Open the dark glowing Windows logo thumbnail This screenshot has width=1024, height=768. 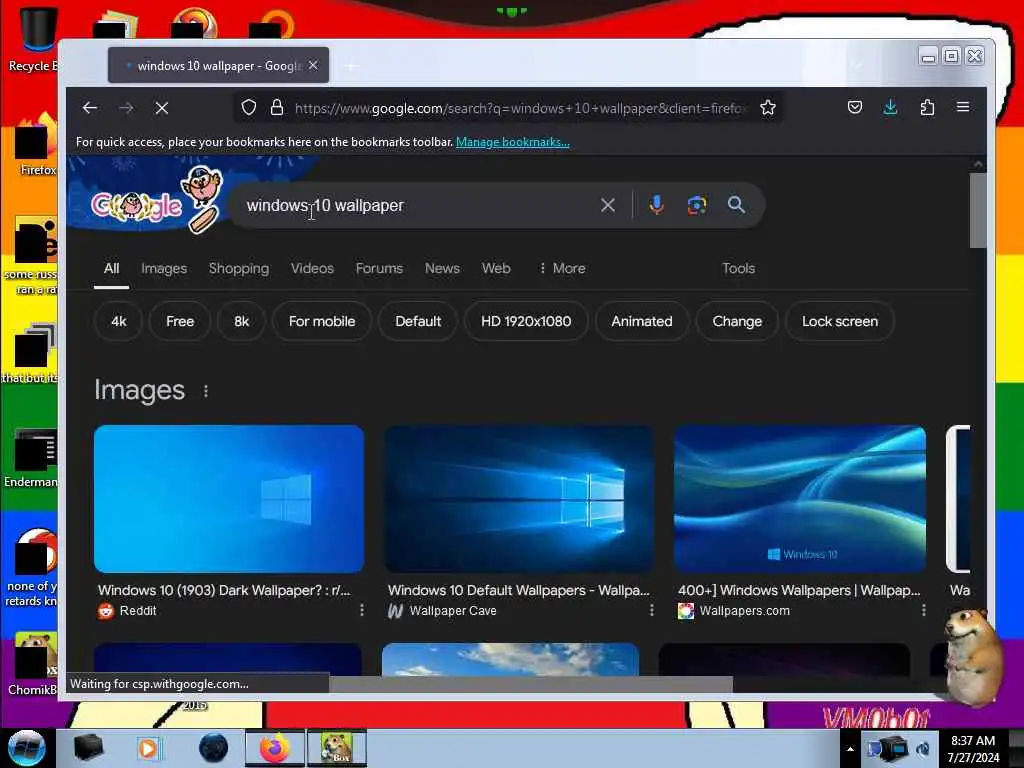519,499
